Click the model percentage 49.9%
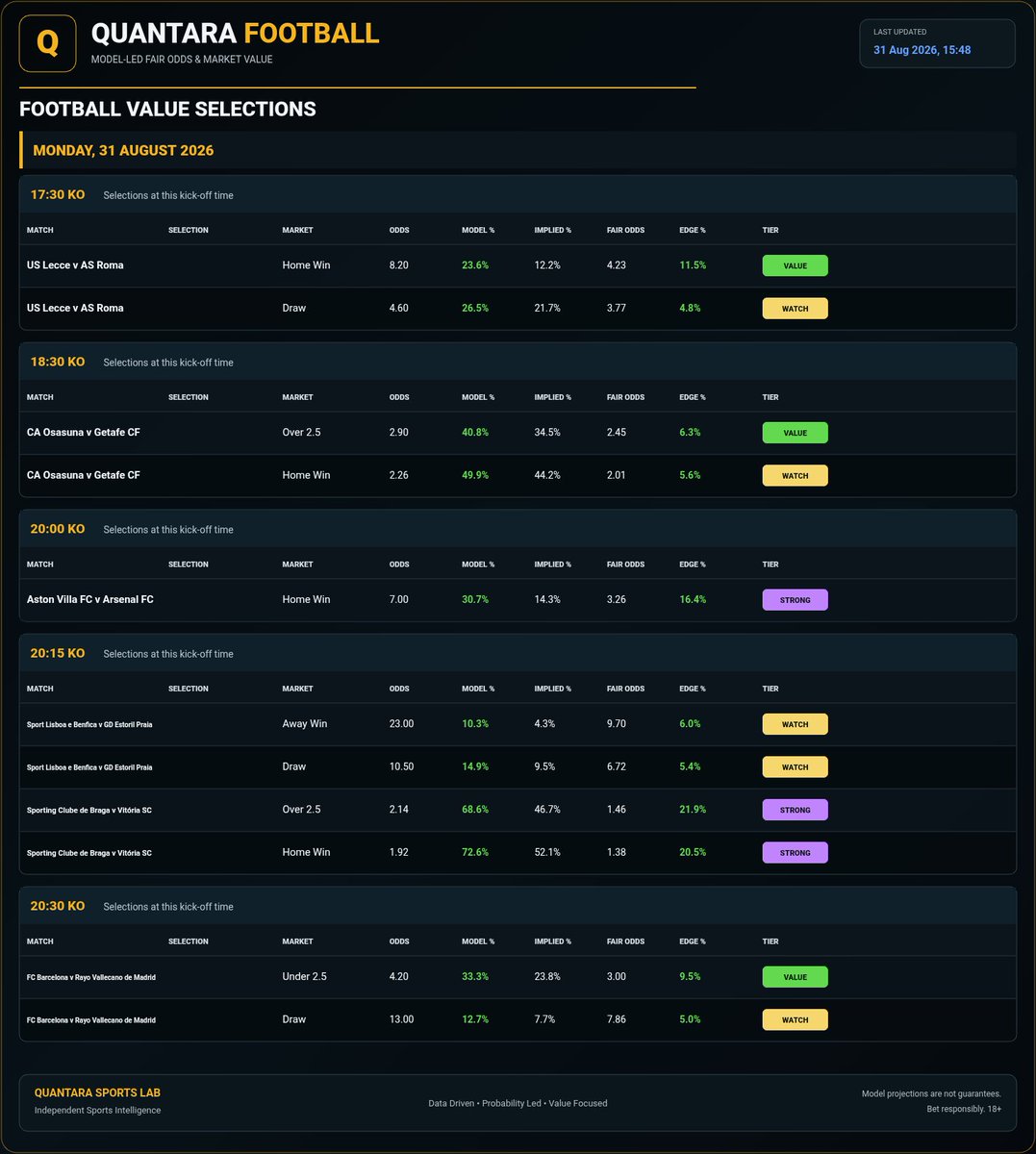This screenshot has height=1154, width=1036. coord(475,475)
